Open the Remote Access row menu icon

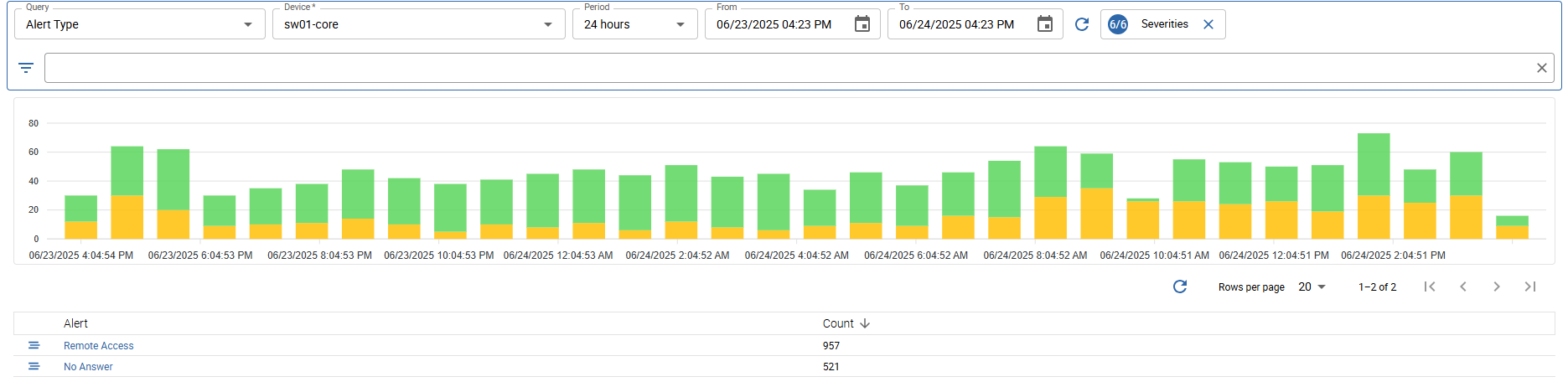(x=34, y=345)
